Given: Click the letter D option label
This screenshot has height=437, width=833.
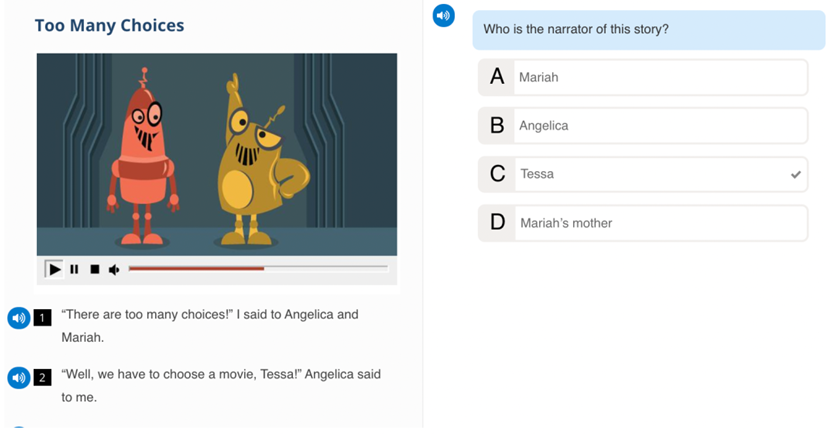Looking at the screenshot, I should 497,222.
